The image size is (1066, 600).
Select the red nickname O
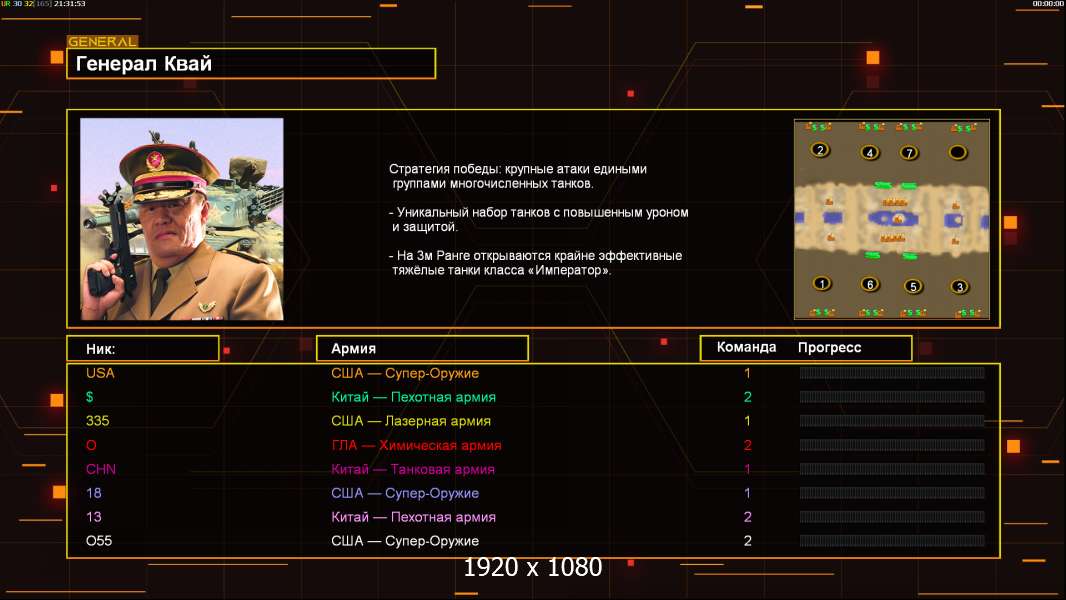pos(91,445)
